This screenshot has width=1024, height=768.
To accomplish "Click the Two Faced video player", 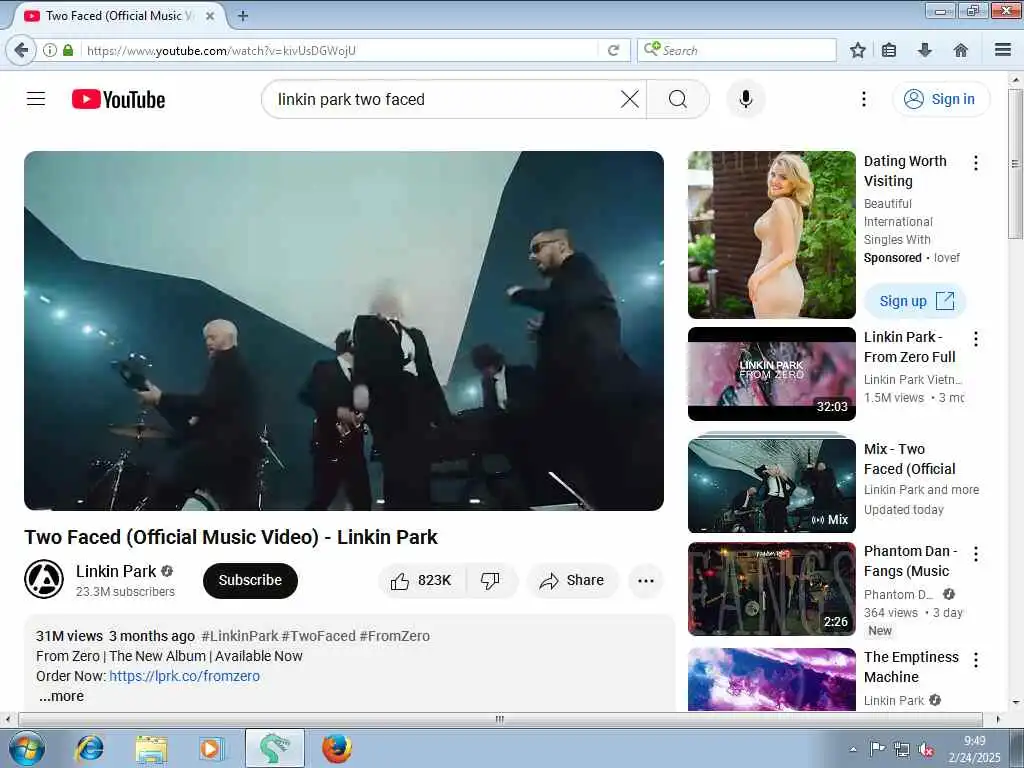I will [344, 331].
